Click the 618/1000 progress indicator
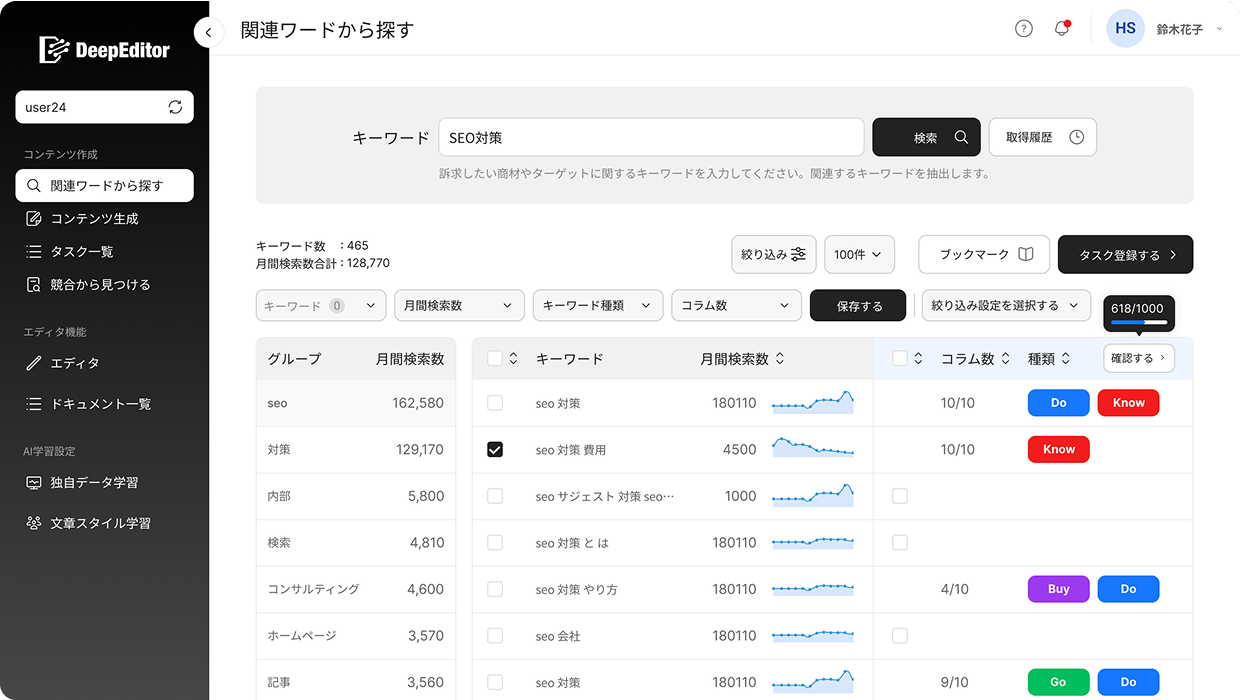The width and height of the screenshot is (1240, 700). coord(1138,313)
